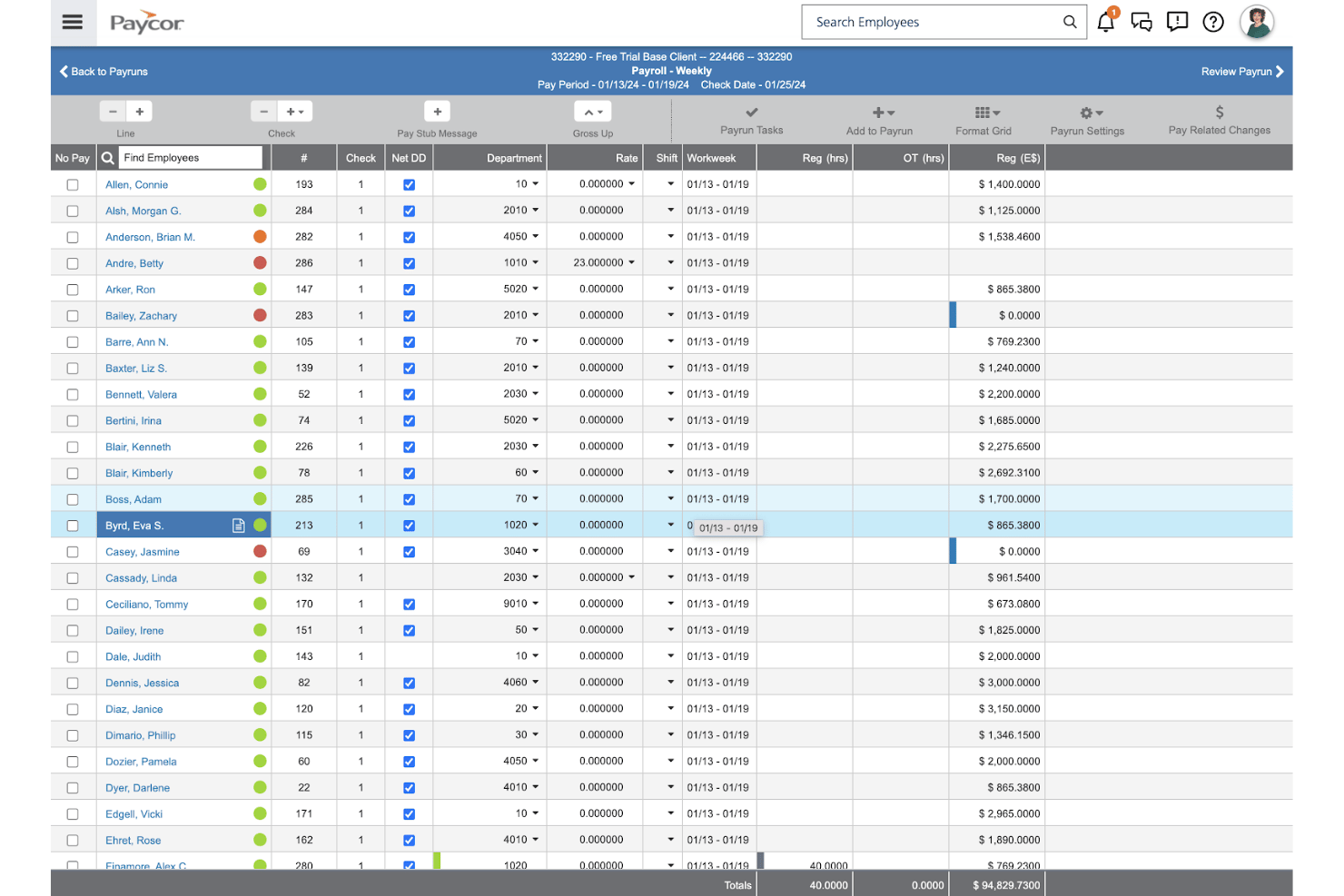Open the Gross Up dropdown
1344x896 pixels.
(x=593, y=112)
